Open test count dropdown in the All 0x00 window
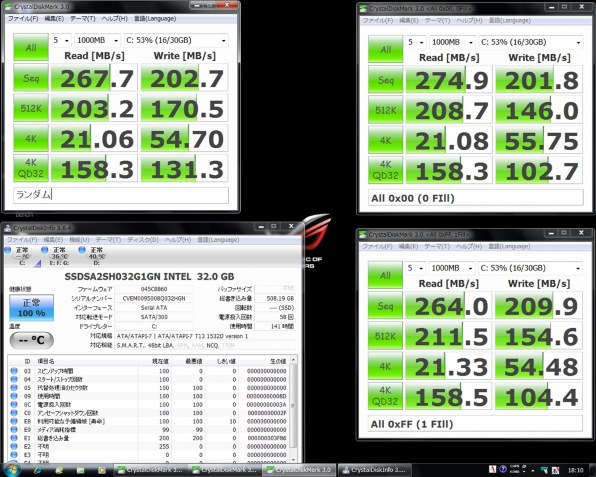Screen dimensions: 596x477 [416, 42]
